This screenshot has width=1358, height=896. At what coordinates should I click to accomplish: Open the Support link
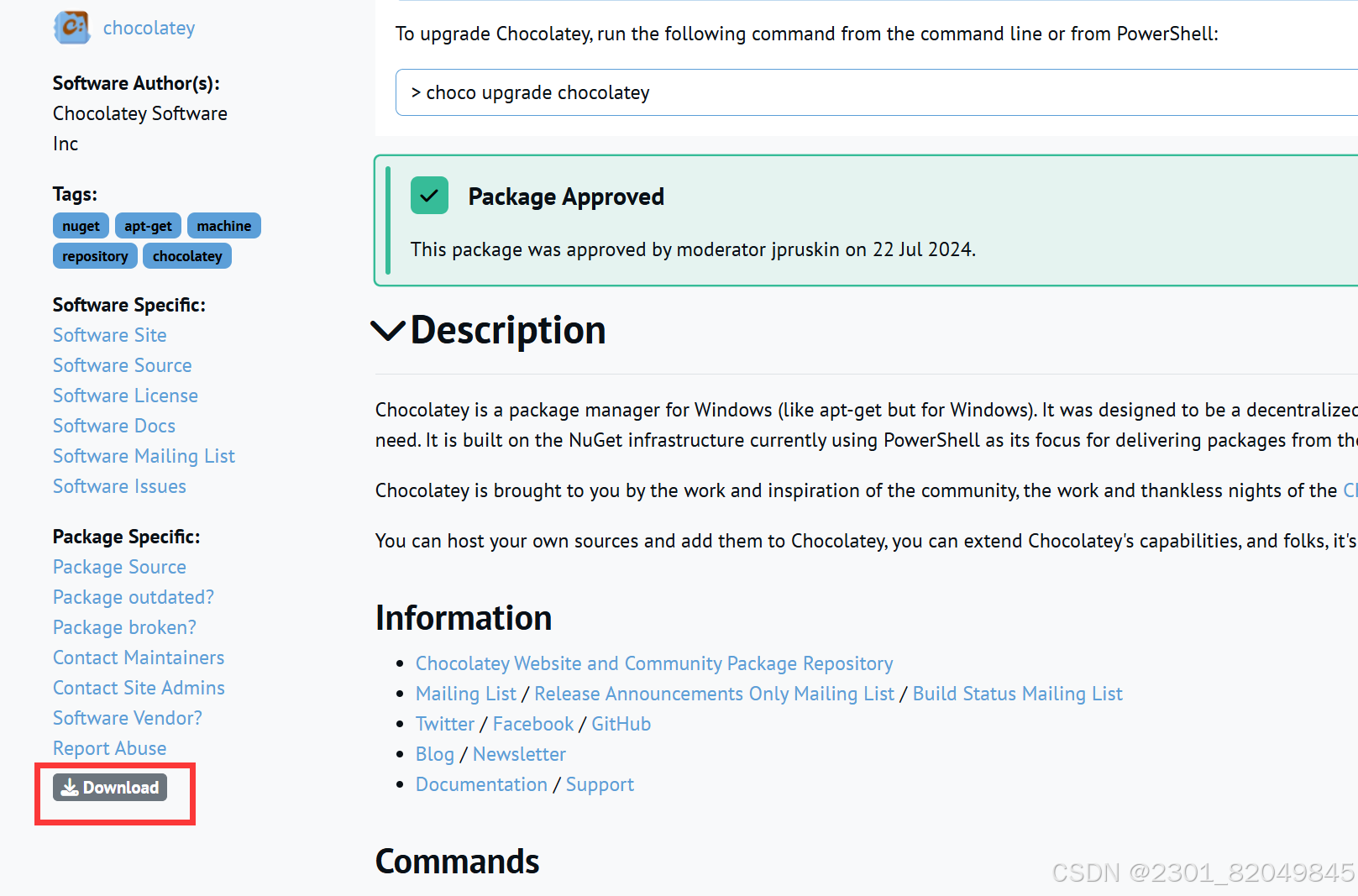point(600,784)
